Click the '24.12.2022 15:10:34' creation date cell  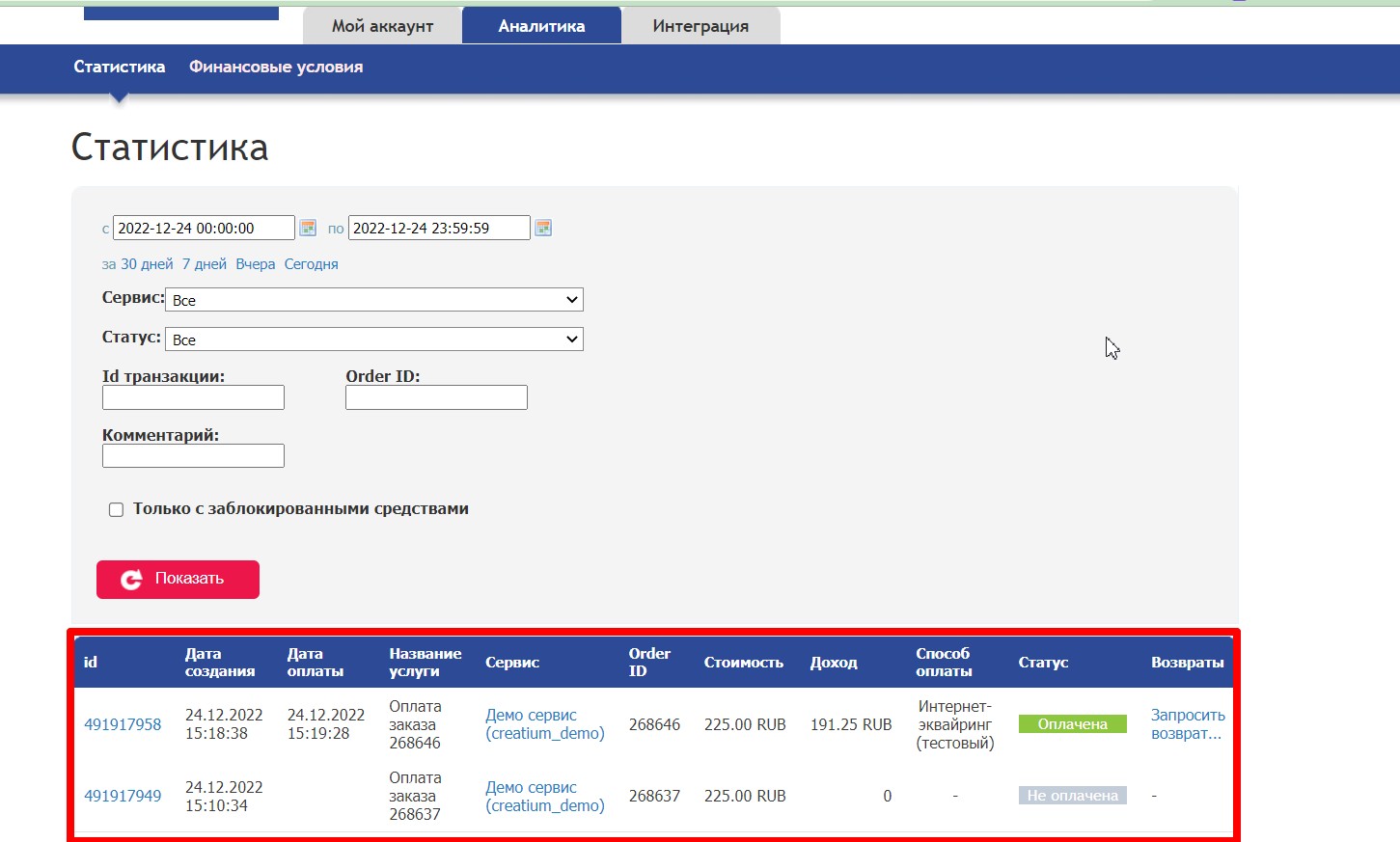(224, 797)
